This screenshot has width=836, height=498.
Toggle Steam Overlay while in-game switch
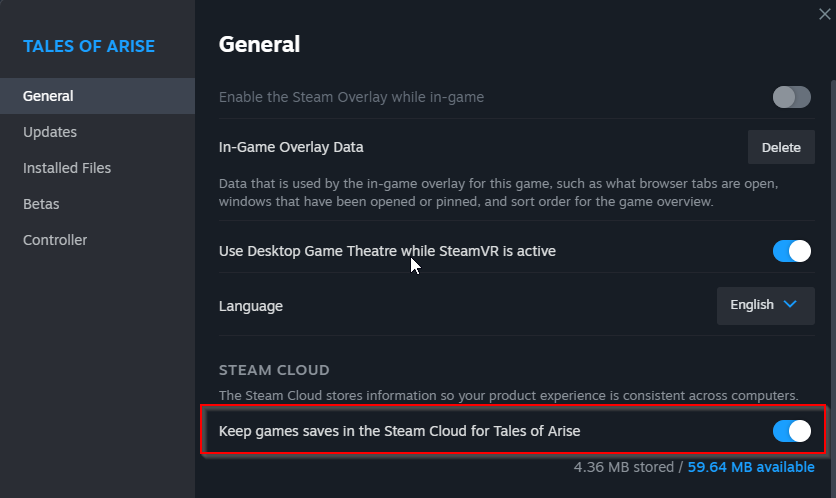coord(791,97)
